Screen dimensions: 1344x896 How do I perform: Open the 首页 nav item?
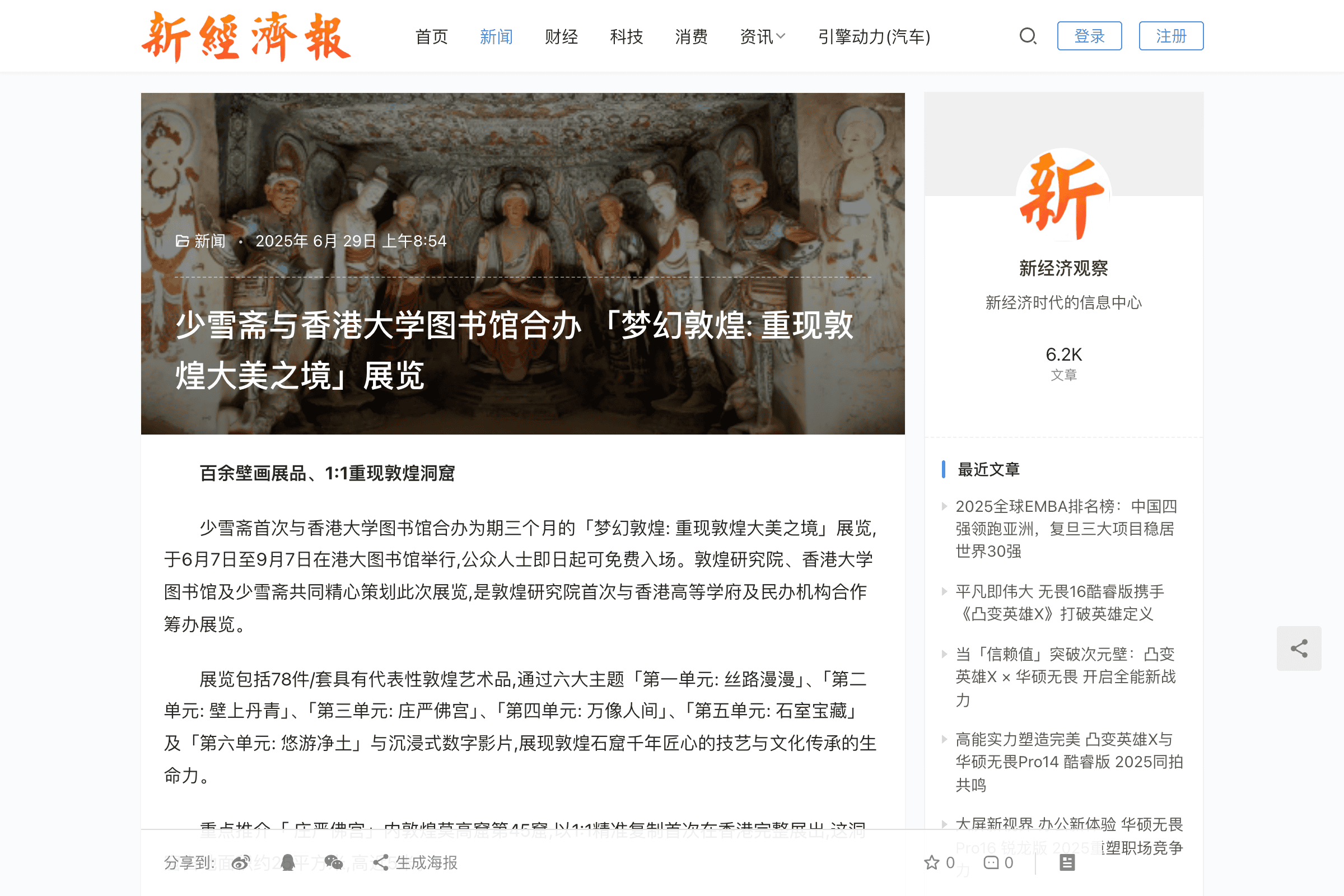click(x=431, y=36)
